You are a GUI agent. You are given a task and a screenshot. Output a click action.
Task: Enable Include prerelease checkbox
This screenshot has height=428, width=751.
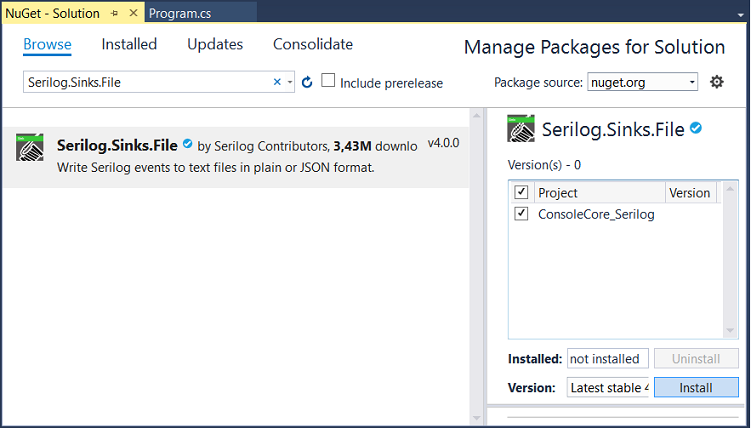(328, 80)
